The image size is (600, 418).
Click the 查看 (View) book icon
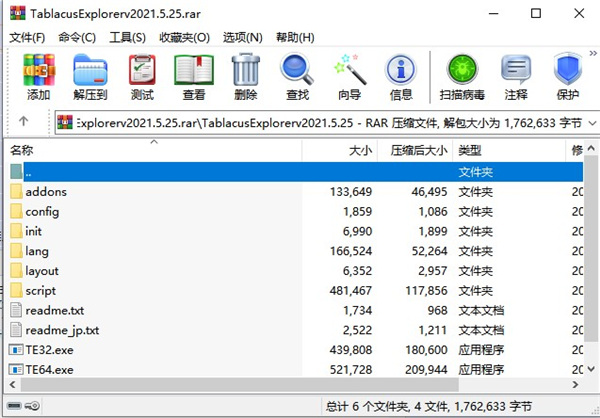click(x=194, y=78)
